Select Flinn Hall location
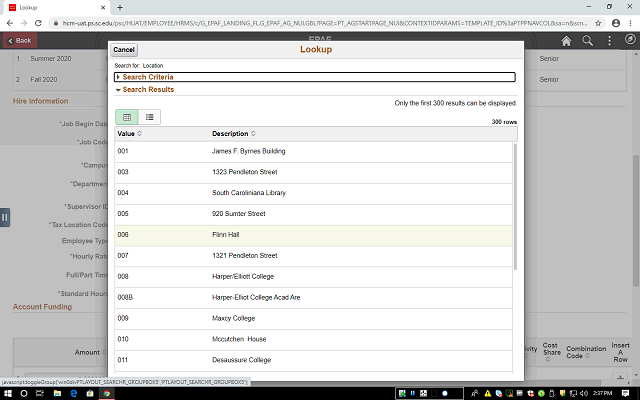This screenshot has width=640, height=400. point(226,235)
